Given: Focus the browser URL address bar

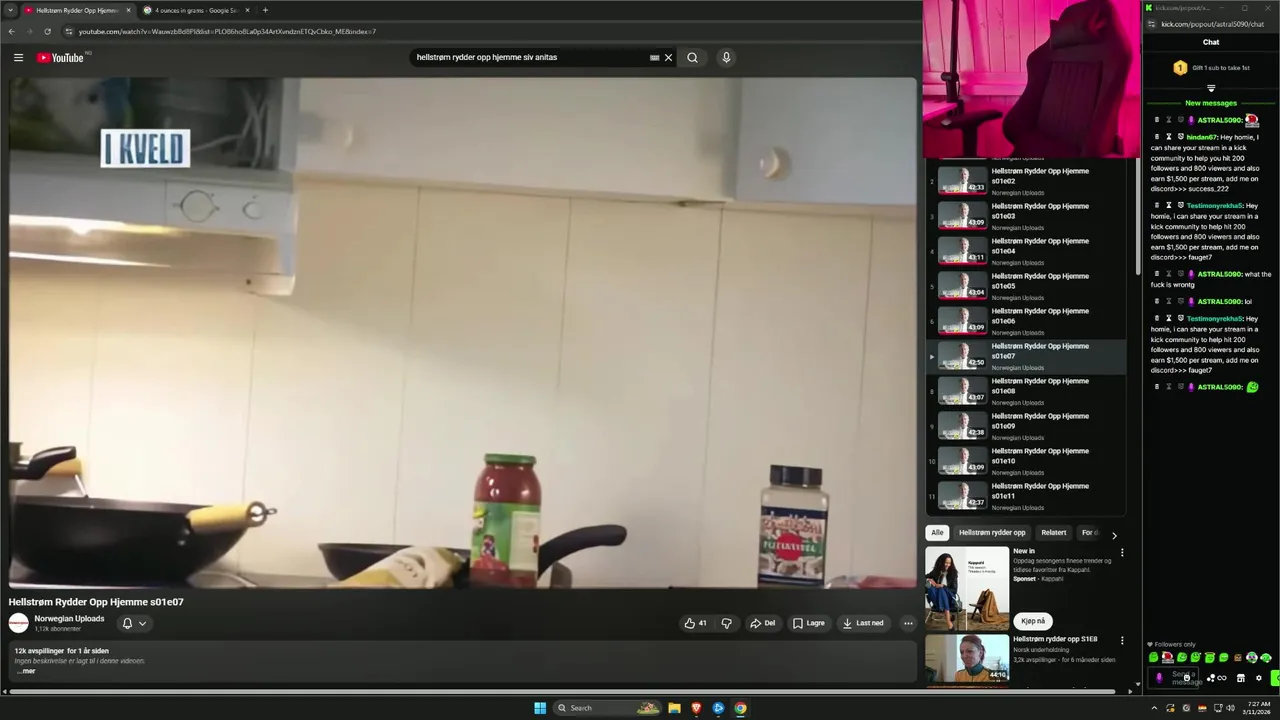Looking at the screenshot, I should pos(490,31).
